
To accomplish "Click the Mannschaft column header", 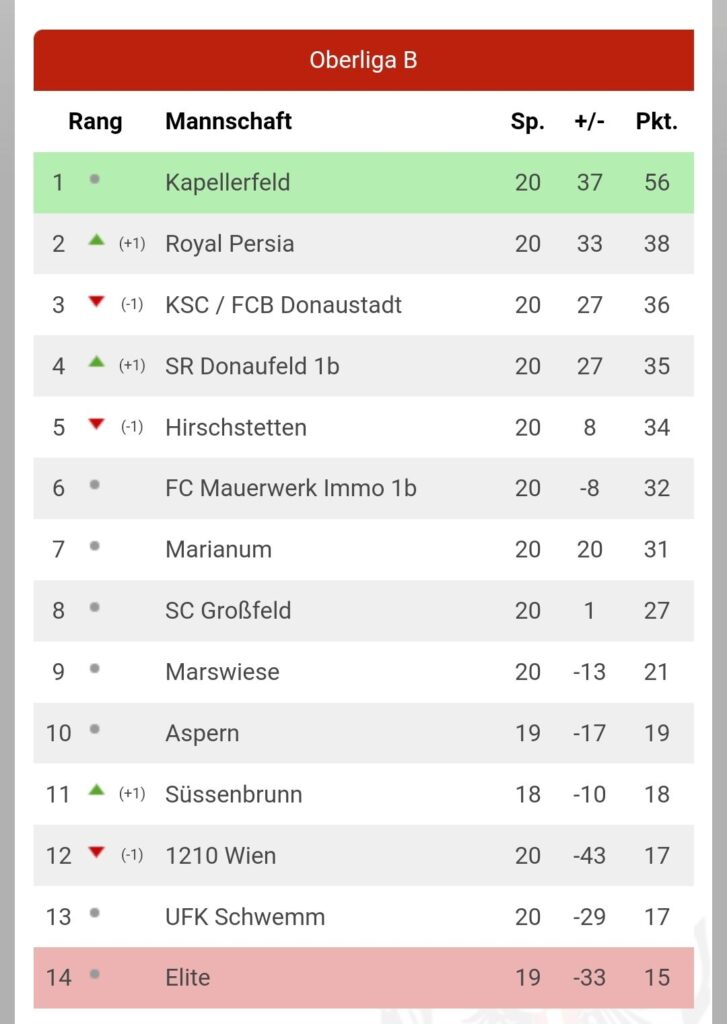I will tap(228, 121).
